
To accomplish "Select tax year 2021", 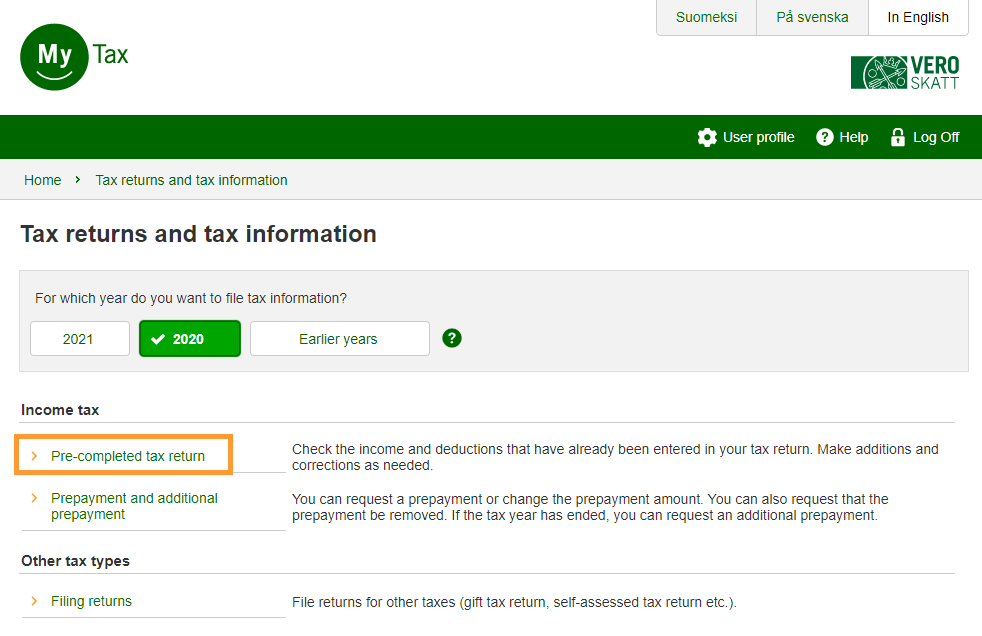I will click(79, 339).
